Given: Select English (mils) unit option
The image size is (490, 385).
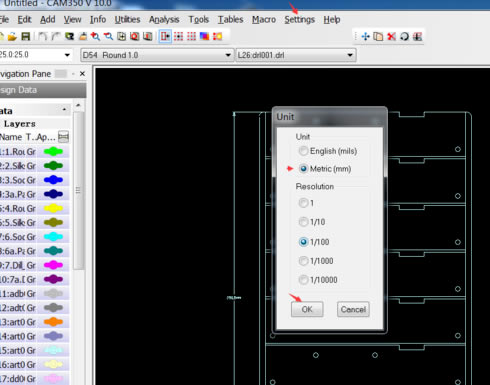Looking at the screenshot, I should 328,151.
